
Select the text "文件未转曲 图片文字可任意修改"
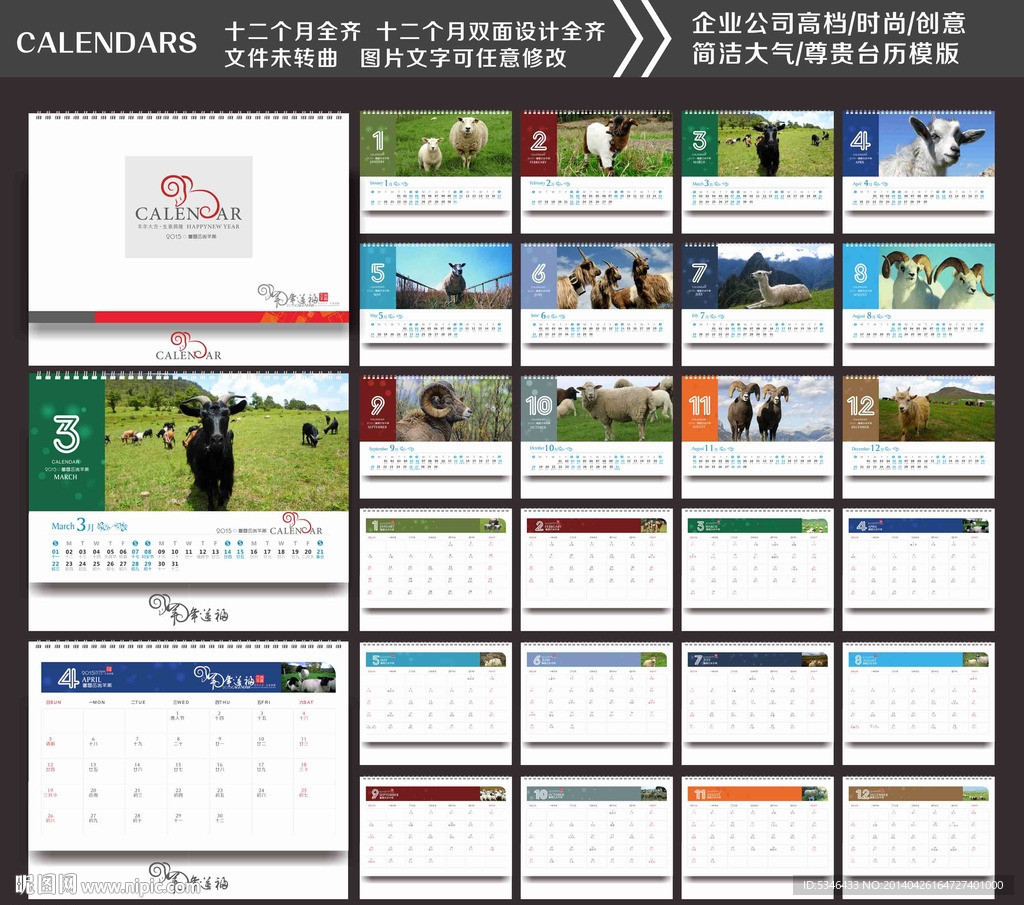[x=395, y=57]
